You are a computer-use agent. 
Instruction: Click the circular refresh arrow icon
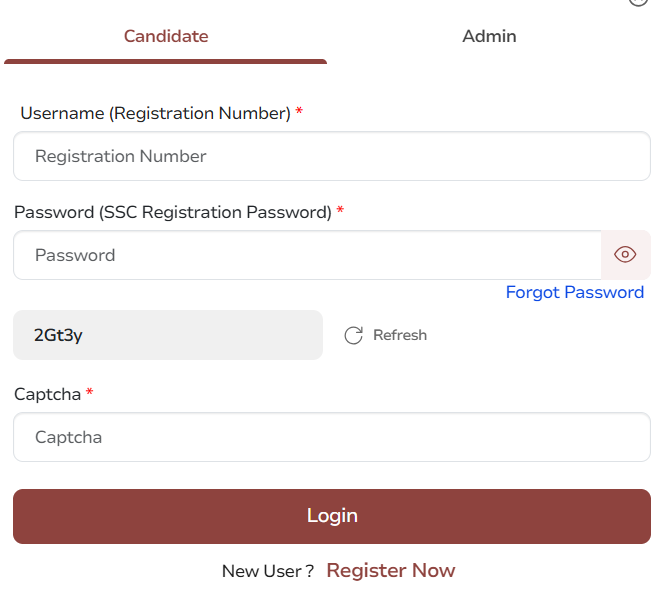click(x=353, y=335)
